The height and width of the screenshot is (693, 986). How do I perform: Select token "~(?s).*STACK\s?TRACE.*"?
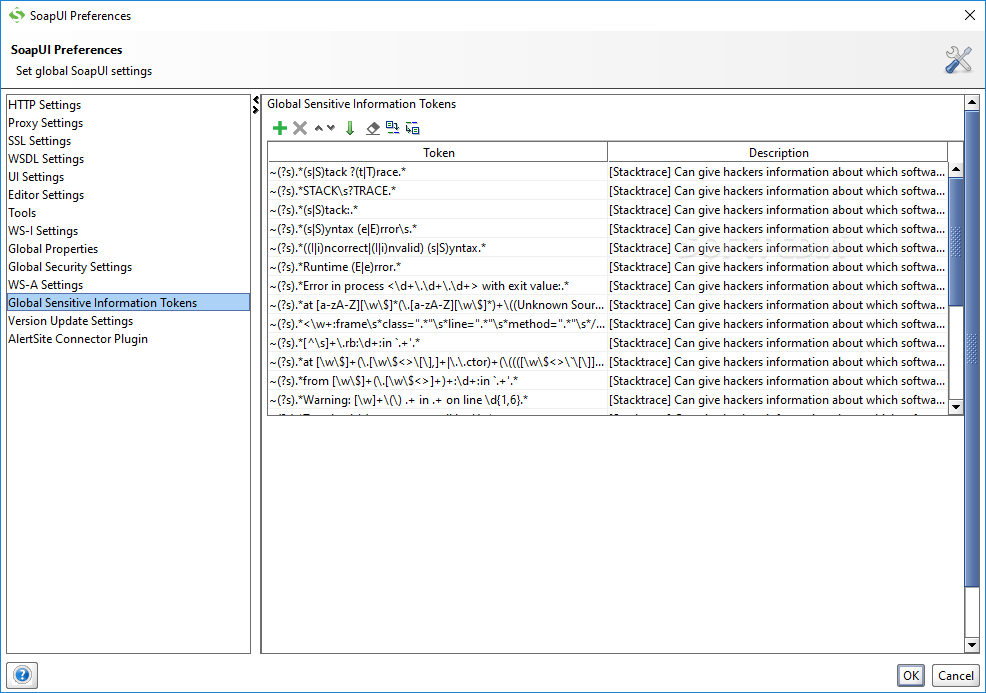coord(438,191)
